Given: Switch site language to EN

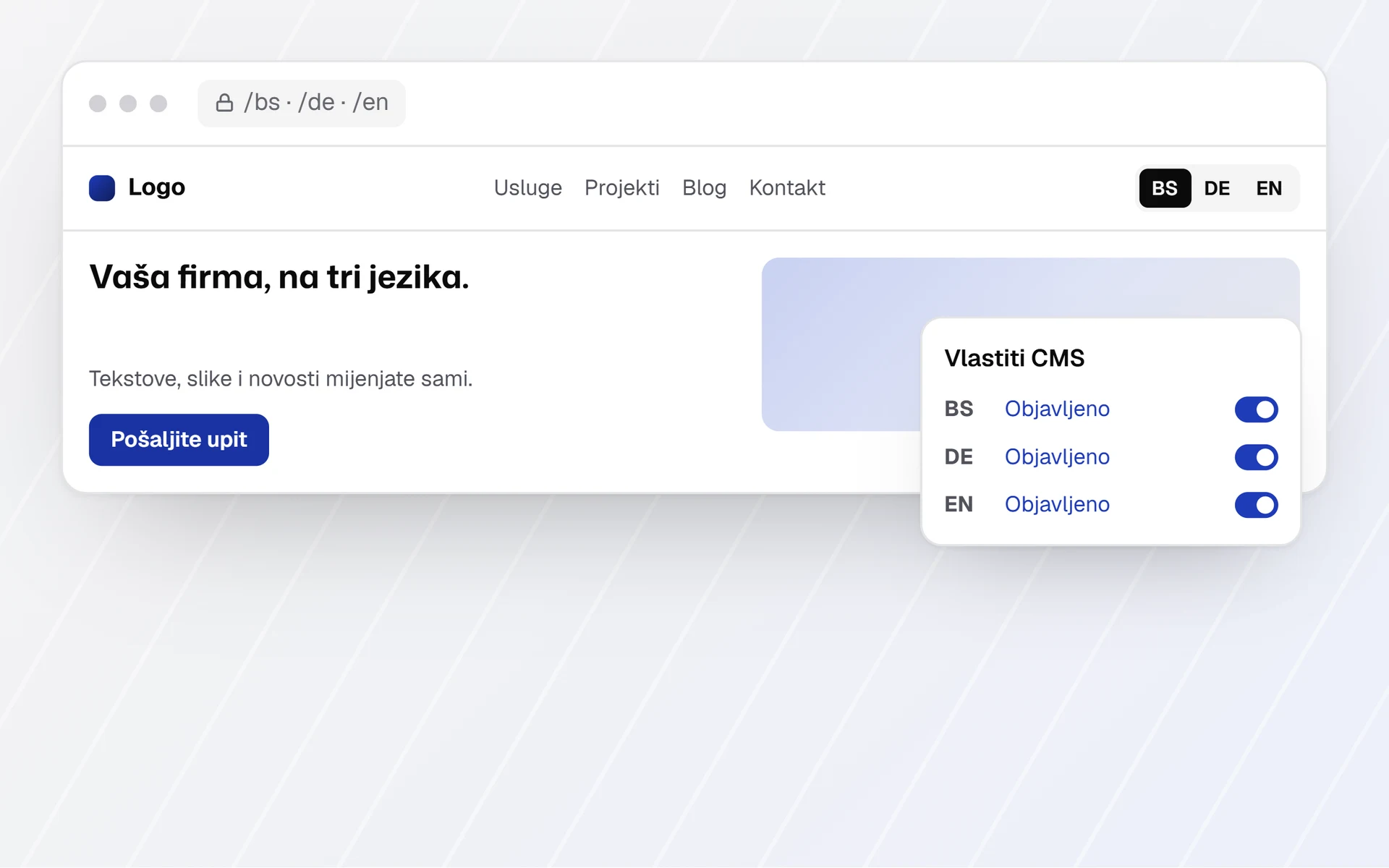Looking at the screenshot, I should point(1269,188).
